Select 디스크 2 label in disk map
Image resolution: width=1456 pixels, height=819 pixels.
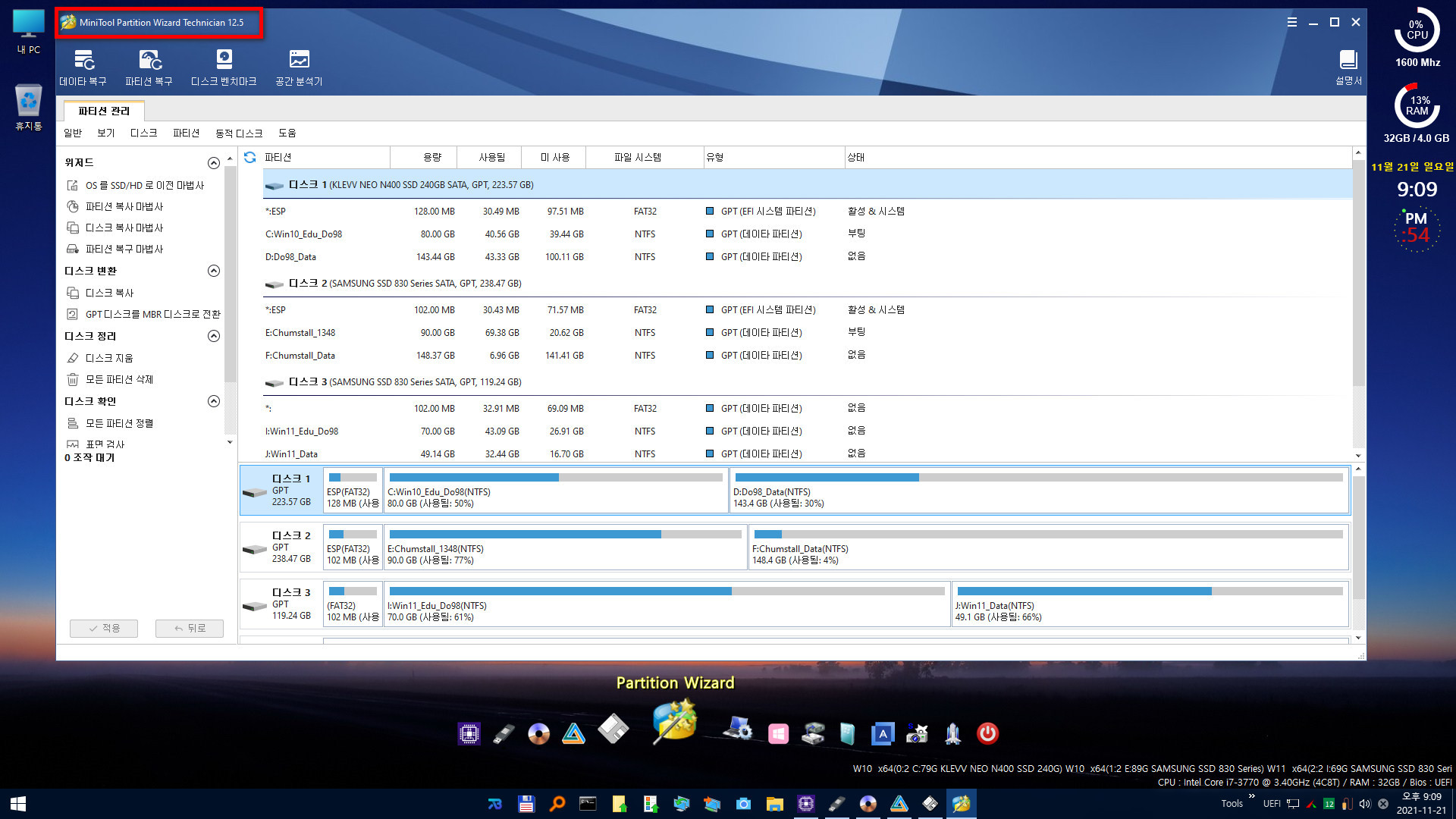280,548
